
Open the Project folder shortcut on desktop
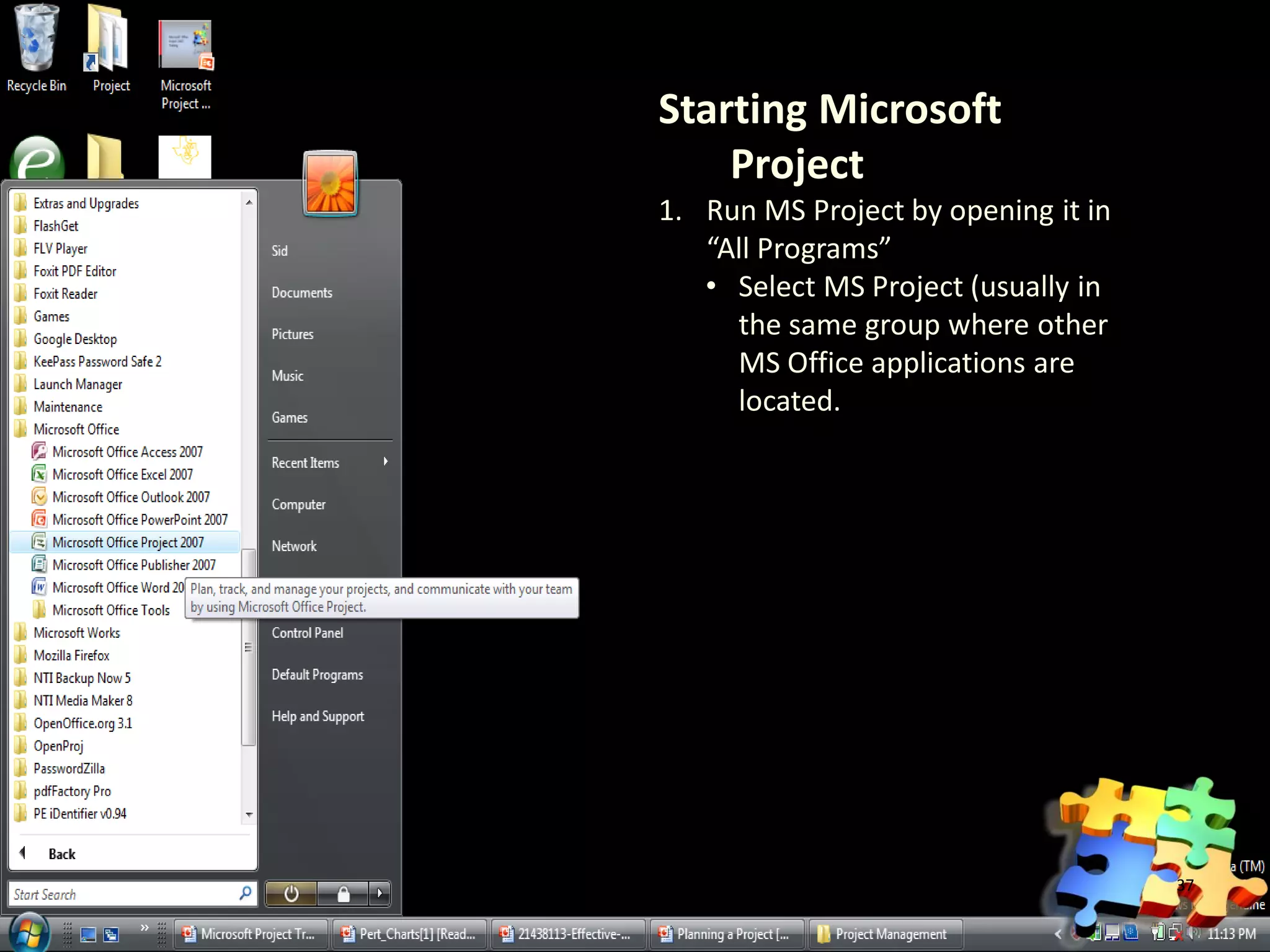110,48
